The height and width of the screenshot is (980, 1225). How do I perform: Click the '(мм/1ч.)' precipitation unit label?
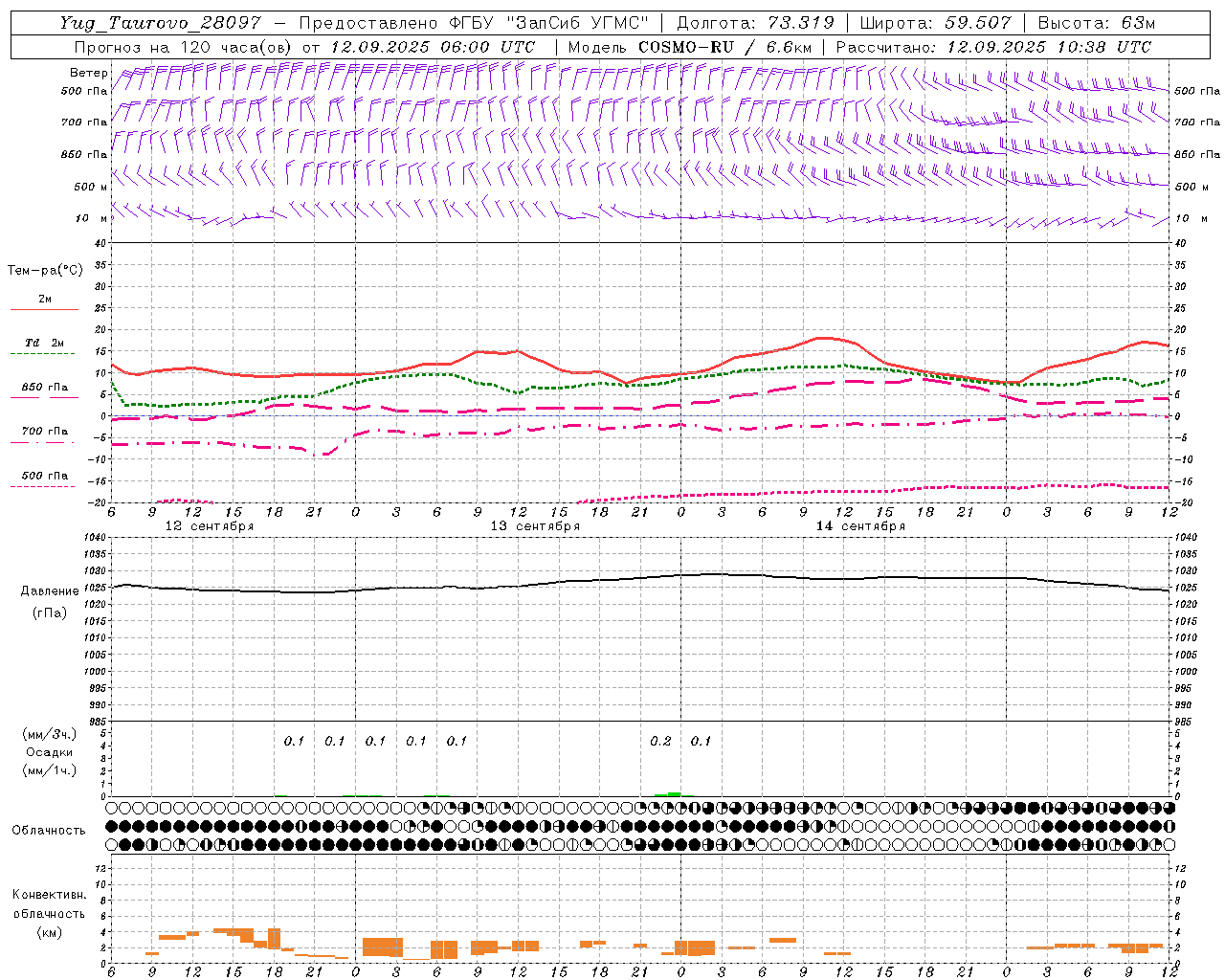49,770
